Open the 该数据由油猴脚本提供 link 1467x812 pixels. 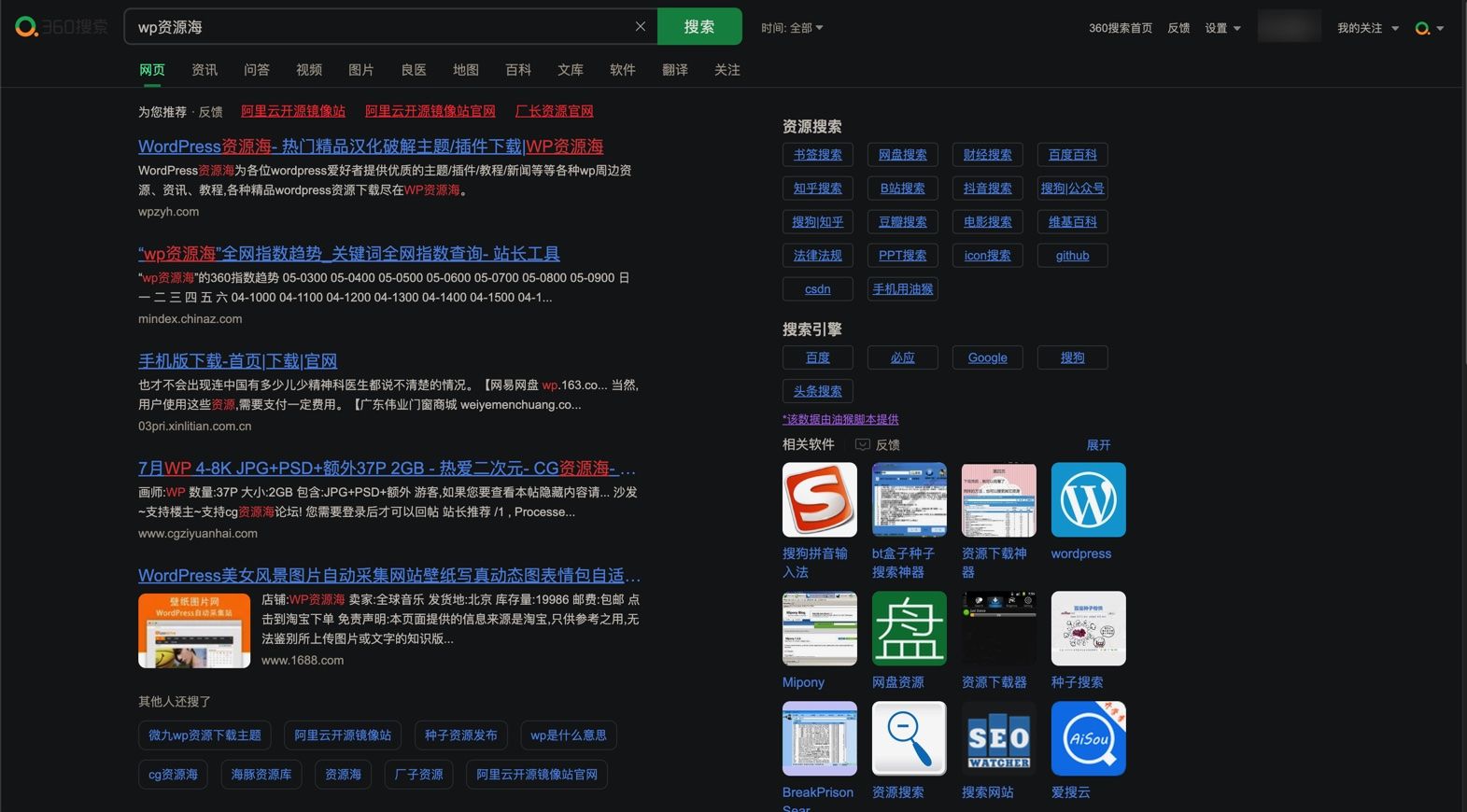pyautogui.click(x=840, y=419)
